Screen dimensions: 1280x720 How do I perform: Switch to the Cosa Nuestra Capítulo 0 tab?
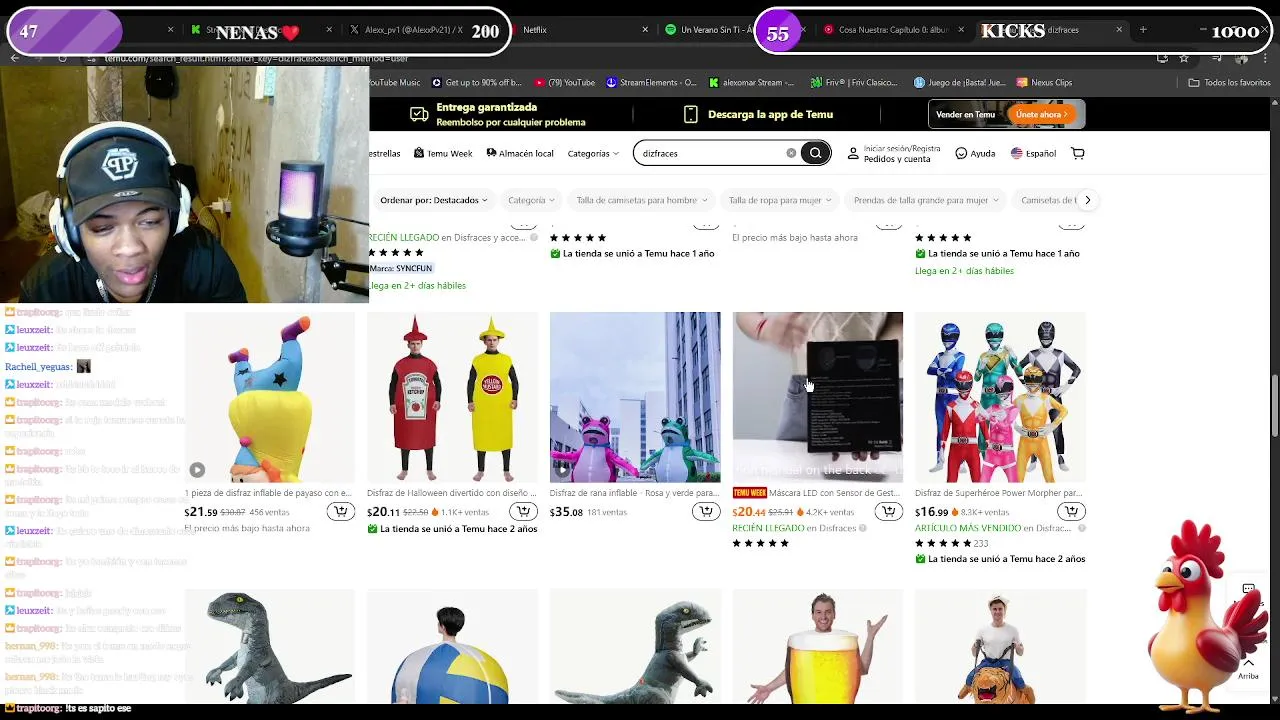pyautogui.click(x=893, y=30)
